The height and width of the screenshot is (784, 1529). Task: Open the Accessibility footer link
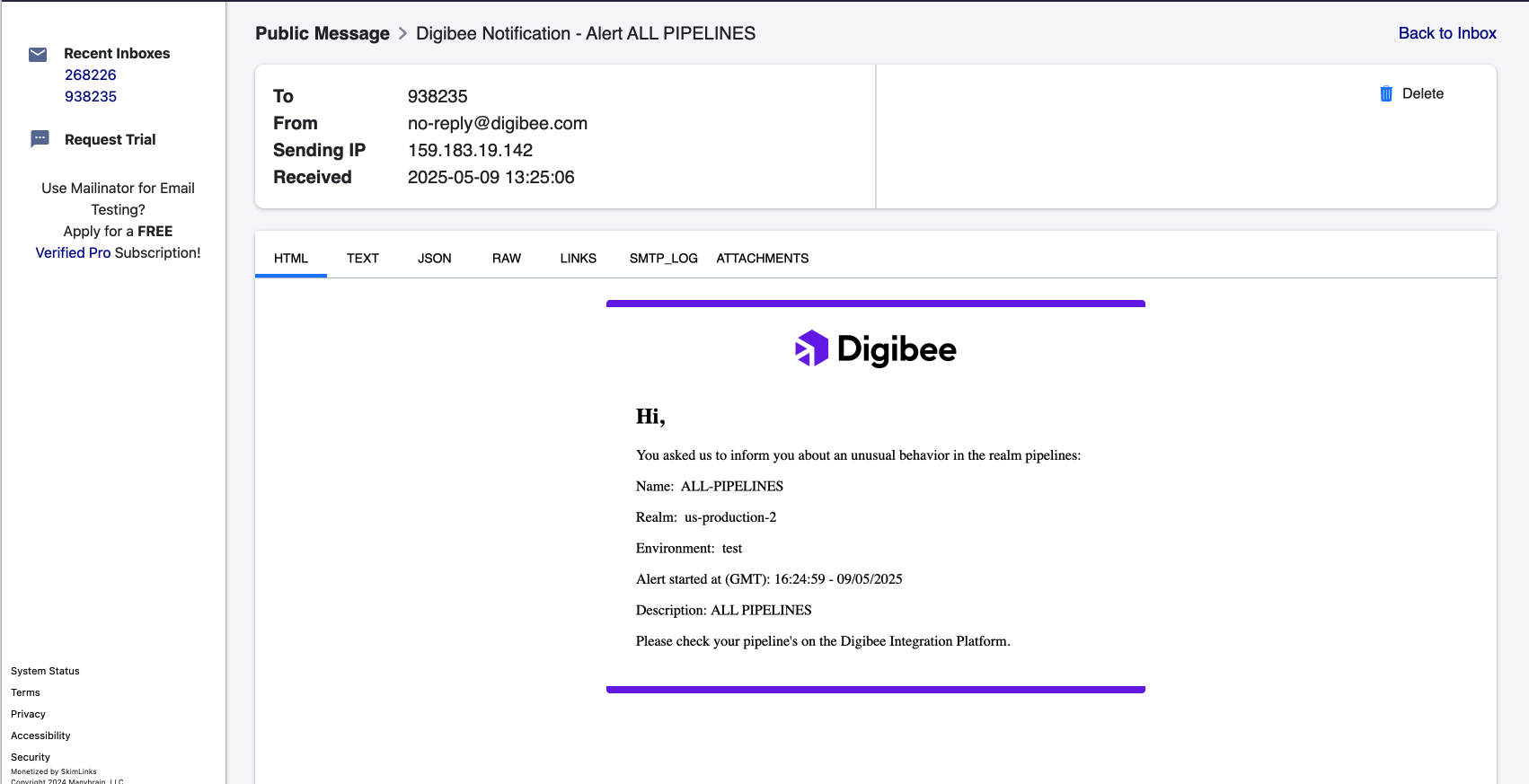click(40, 736)
